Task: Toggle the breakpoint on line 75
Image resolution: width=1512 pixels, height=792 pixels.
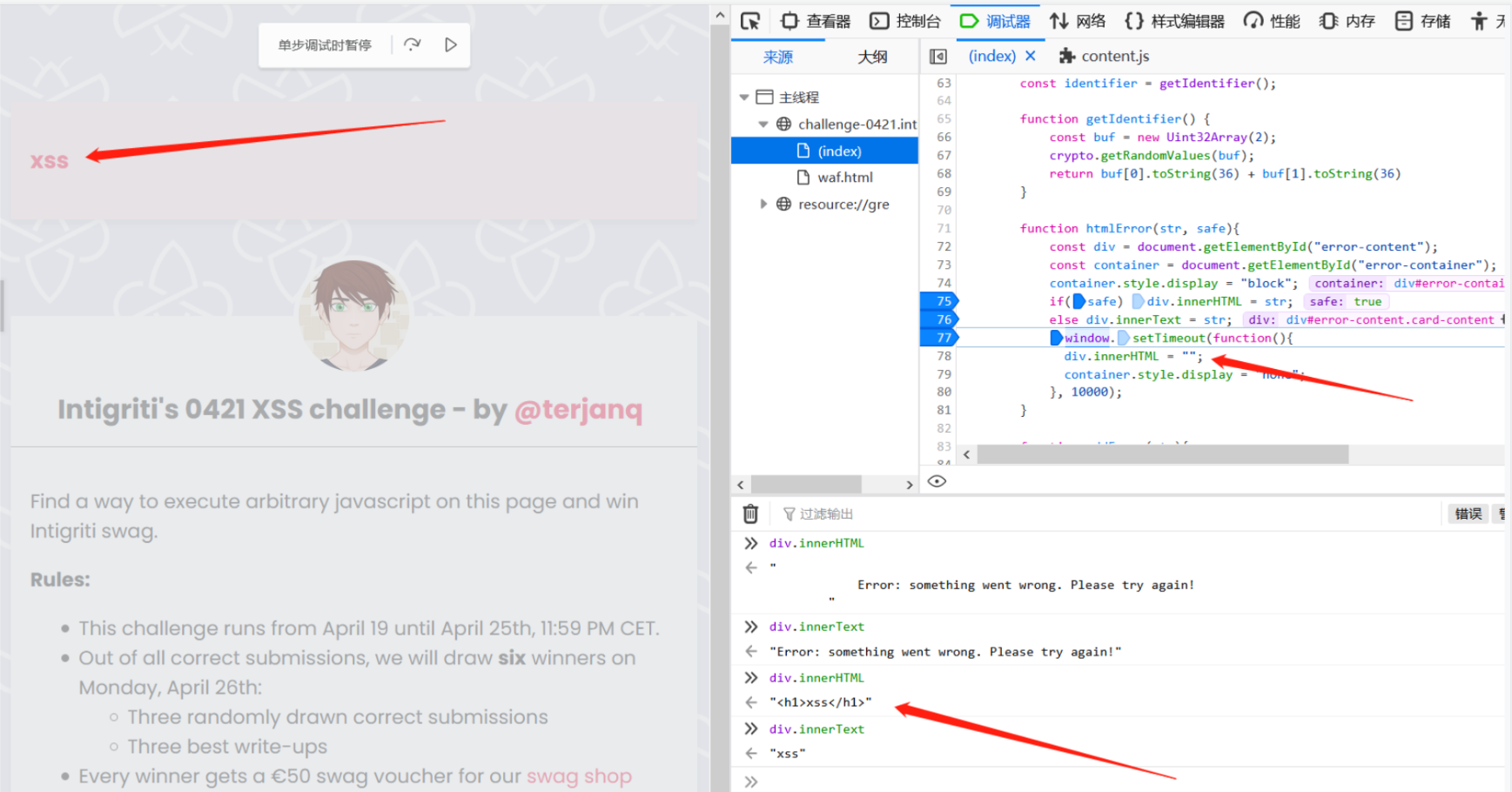Action: pos(940,301)
